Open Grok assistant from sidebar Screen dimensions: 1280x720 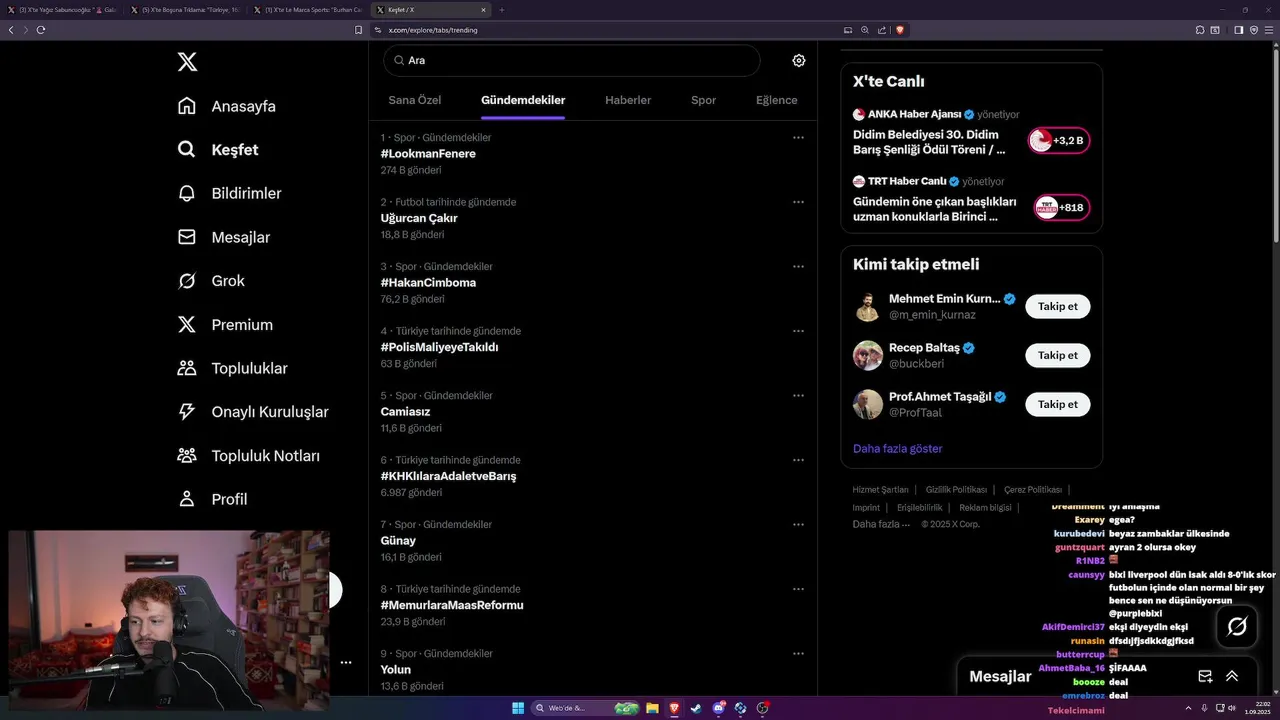click(210, 281)
